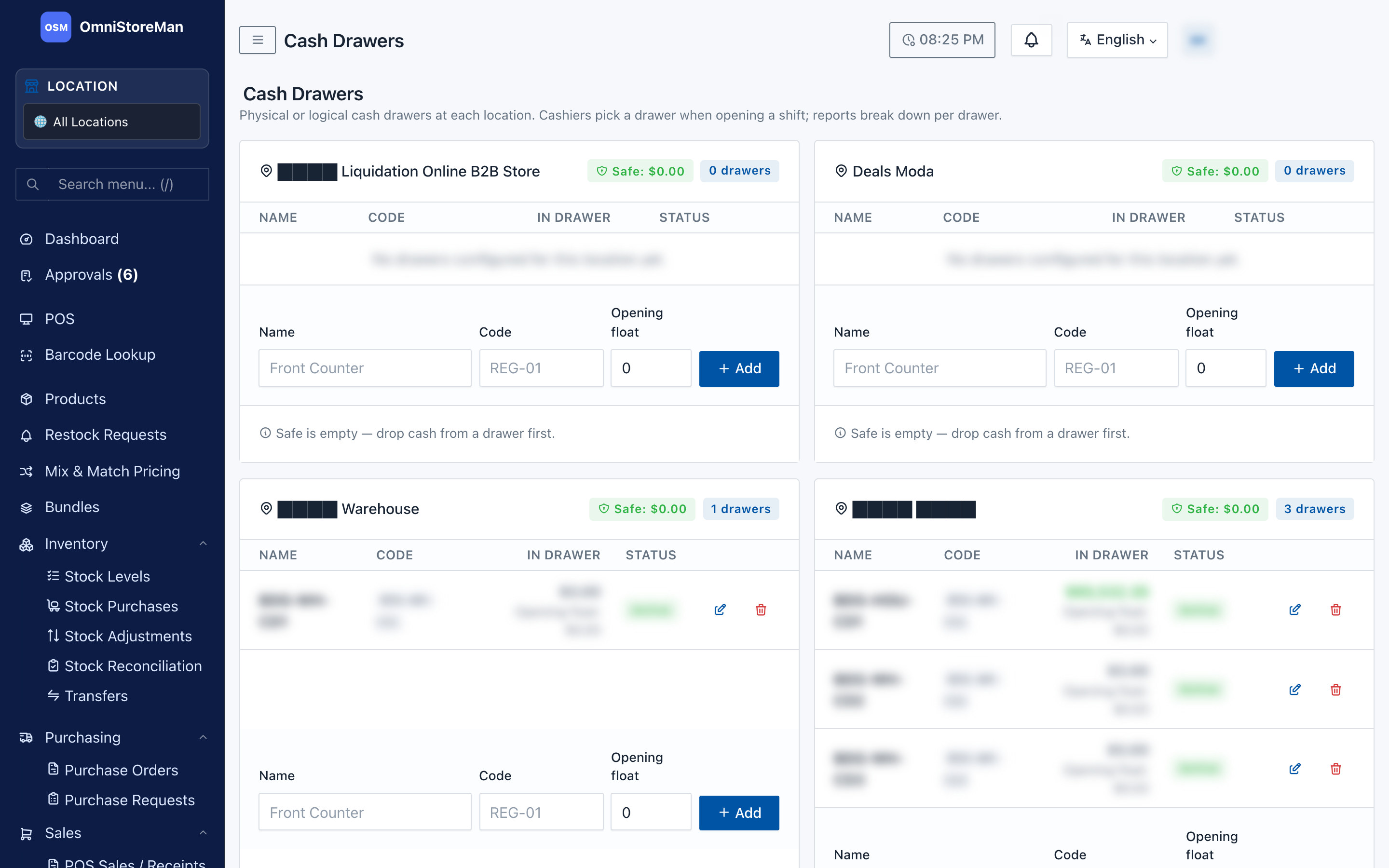Open the All Locations selector
The image size is (1389, 868).
[x=112, y=122]
